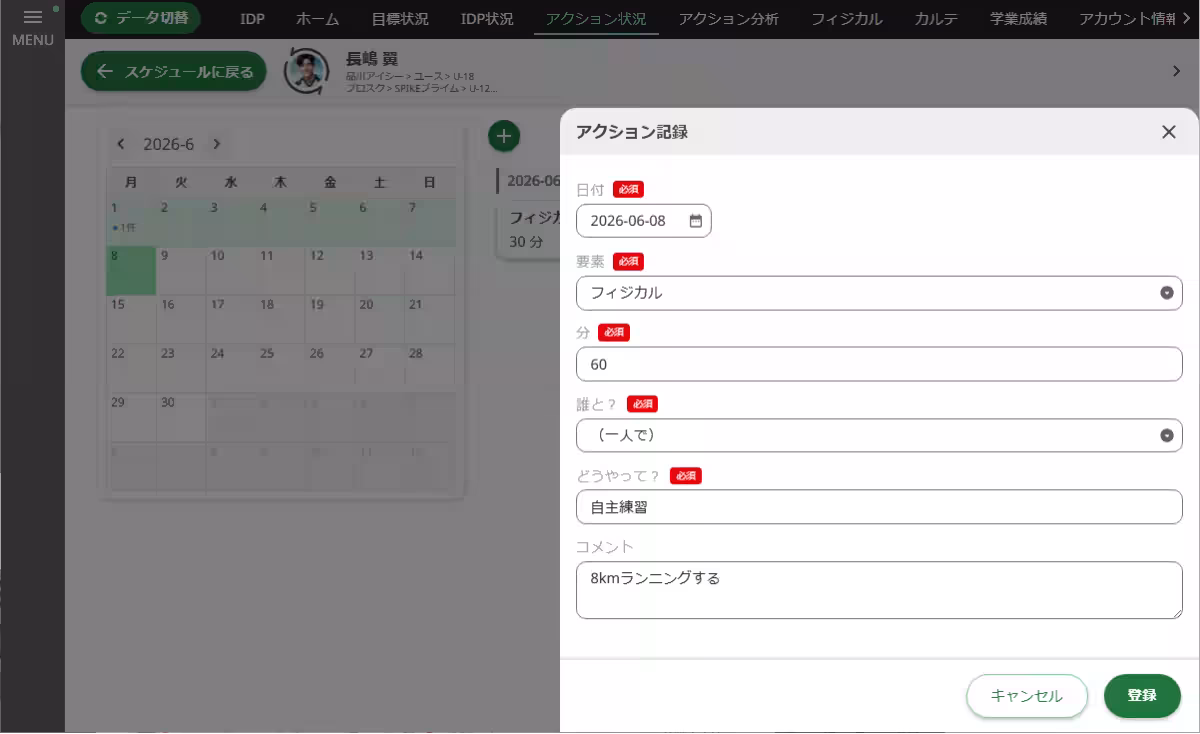Screen dimensions: 1200x734
Task: Switch to the ホーム tab
Action: point(317,19)
